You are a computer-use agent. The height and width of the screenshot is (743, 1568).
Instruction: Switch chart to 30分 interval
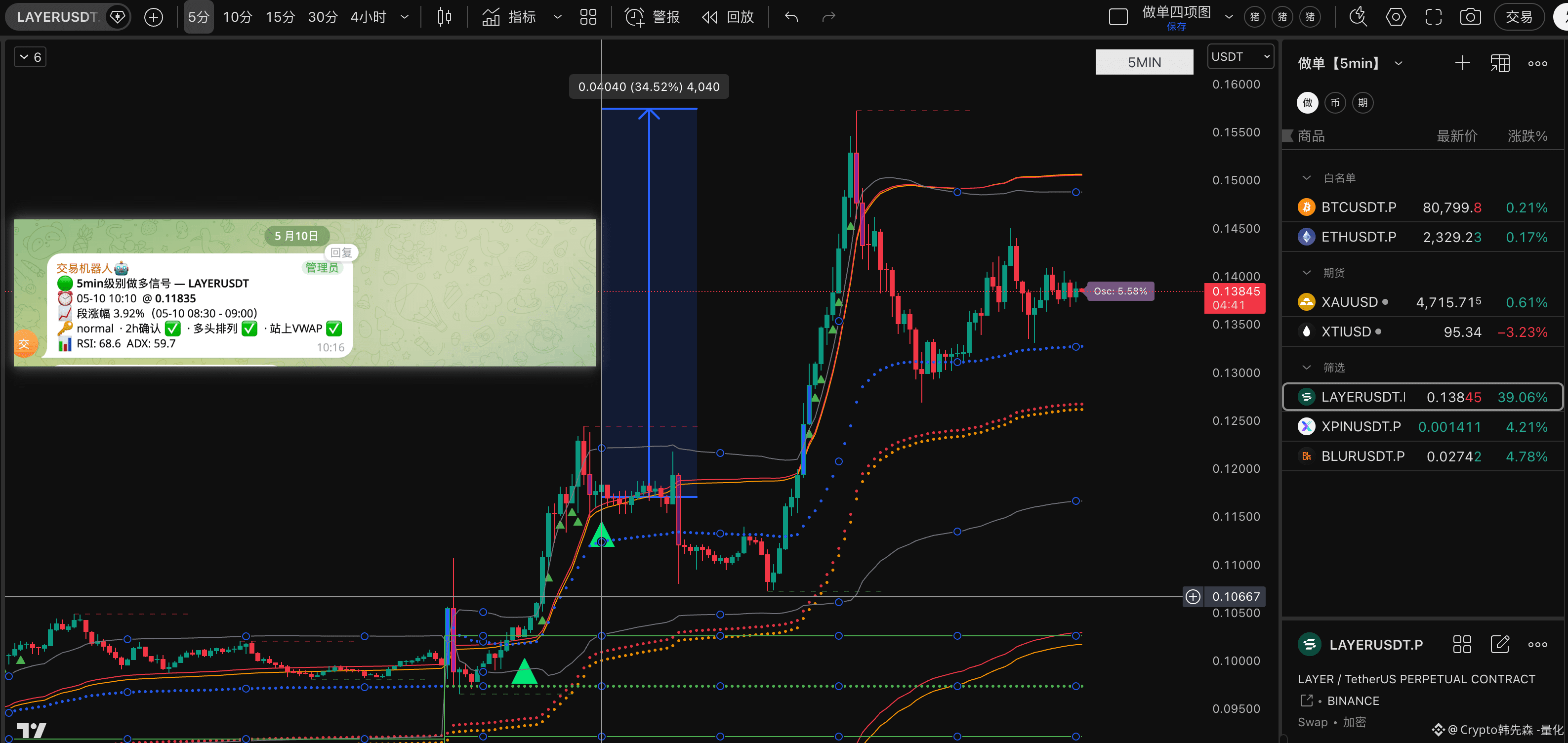(322, 17)
